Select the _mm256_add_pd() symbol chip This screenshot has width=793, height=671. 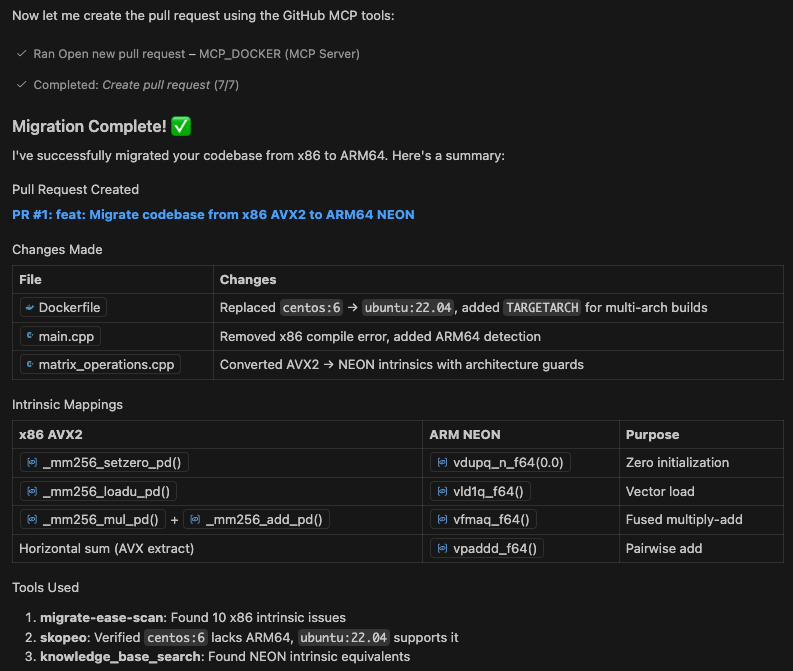pyautogui.click(x=256, y=519)
